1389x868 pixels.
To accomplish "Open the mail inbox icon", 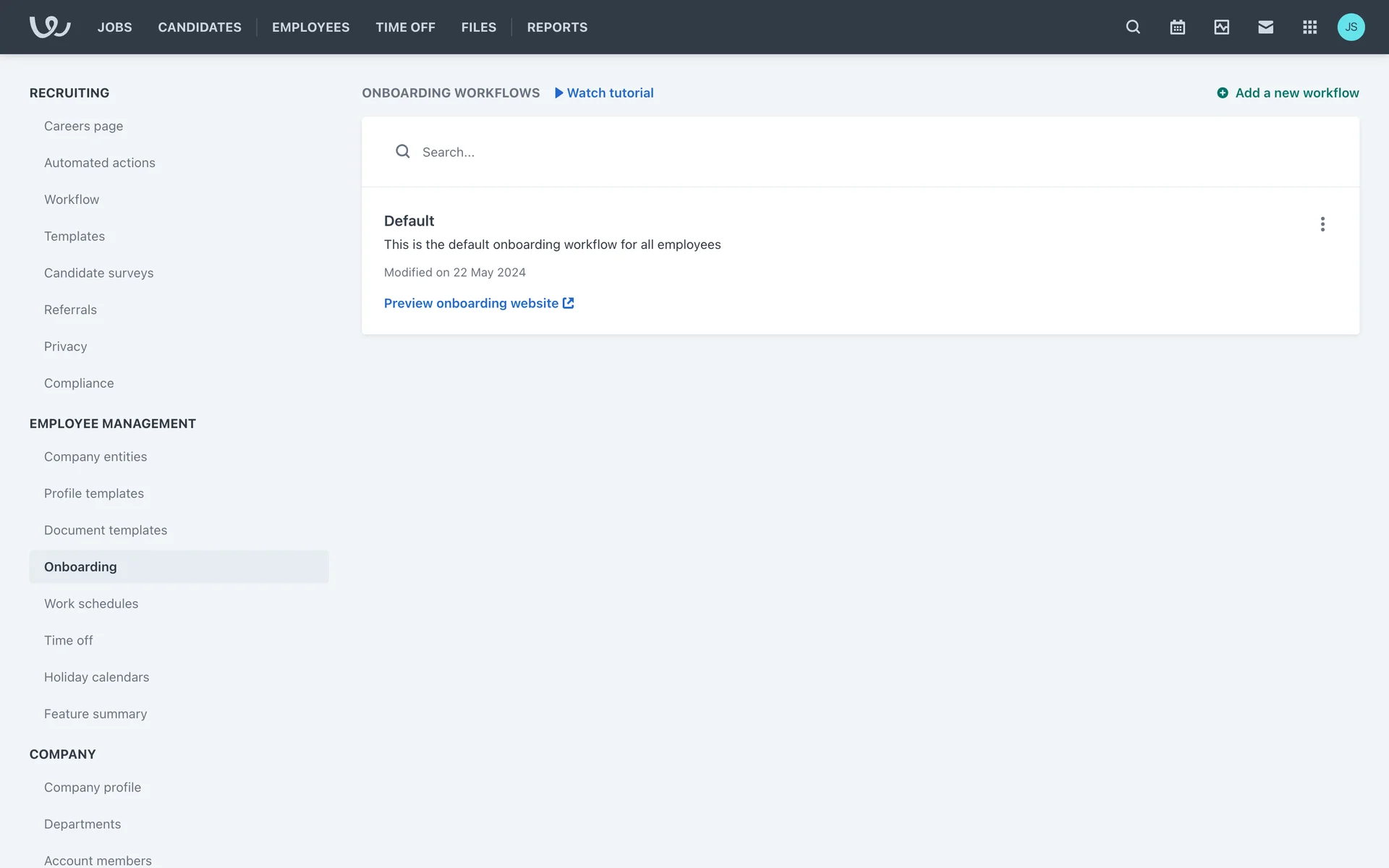I will (1265, 27).
